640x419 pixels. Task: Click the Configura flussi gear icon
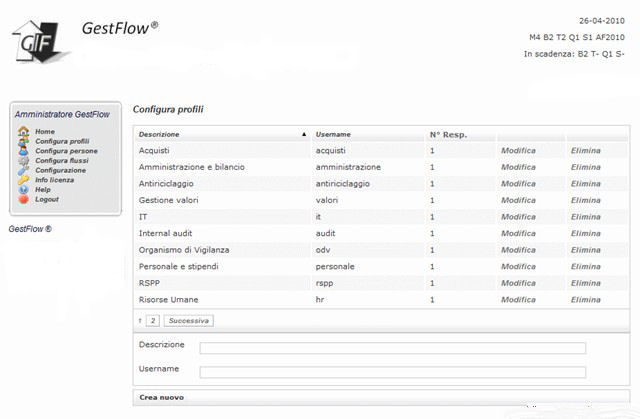tap(24, 161)
